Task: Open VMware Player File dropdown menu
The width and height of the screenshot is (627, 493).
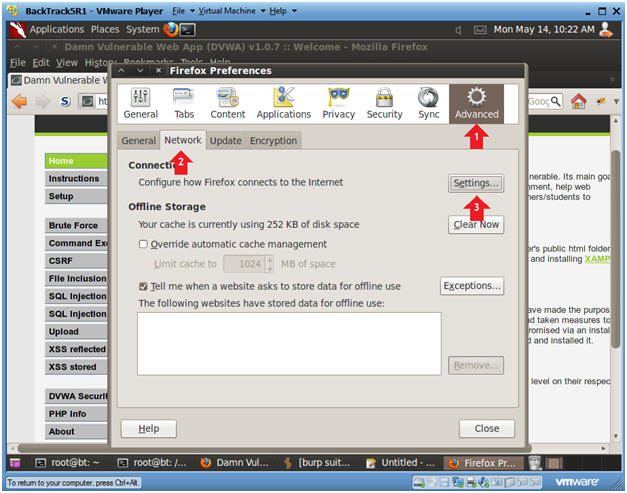Action: pyautogui.click(x=183, y=11)
